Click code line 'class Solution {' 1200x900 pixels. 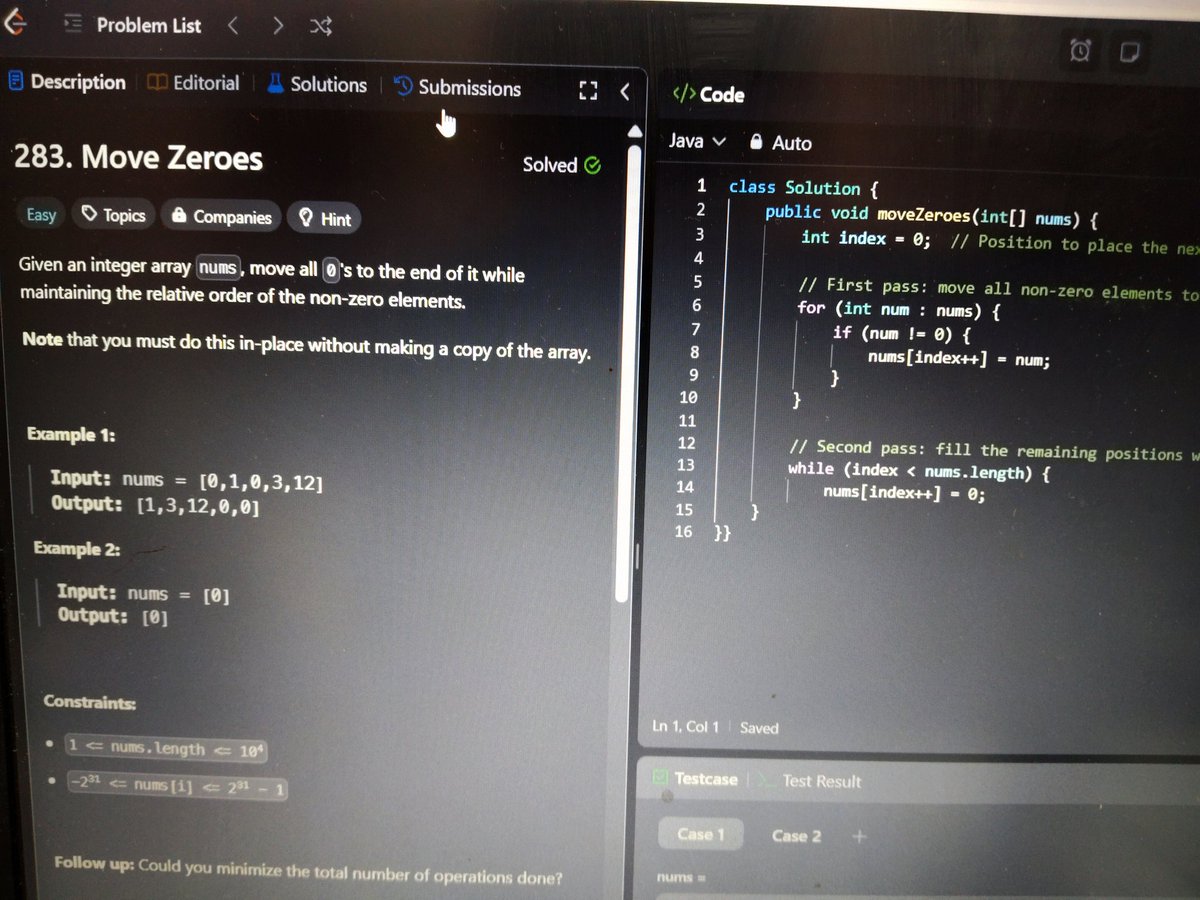(x=803, y=188)
